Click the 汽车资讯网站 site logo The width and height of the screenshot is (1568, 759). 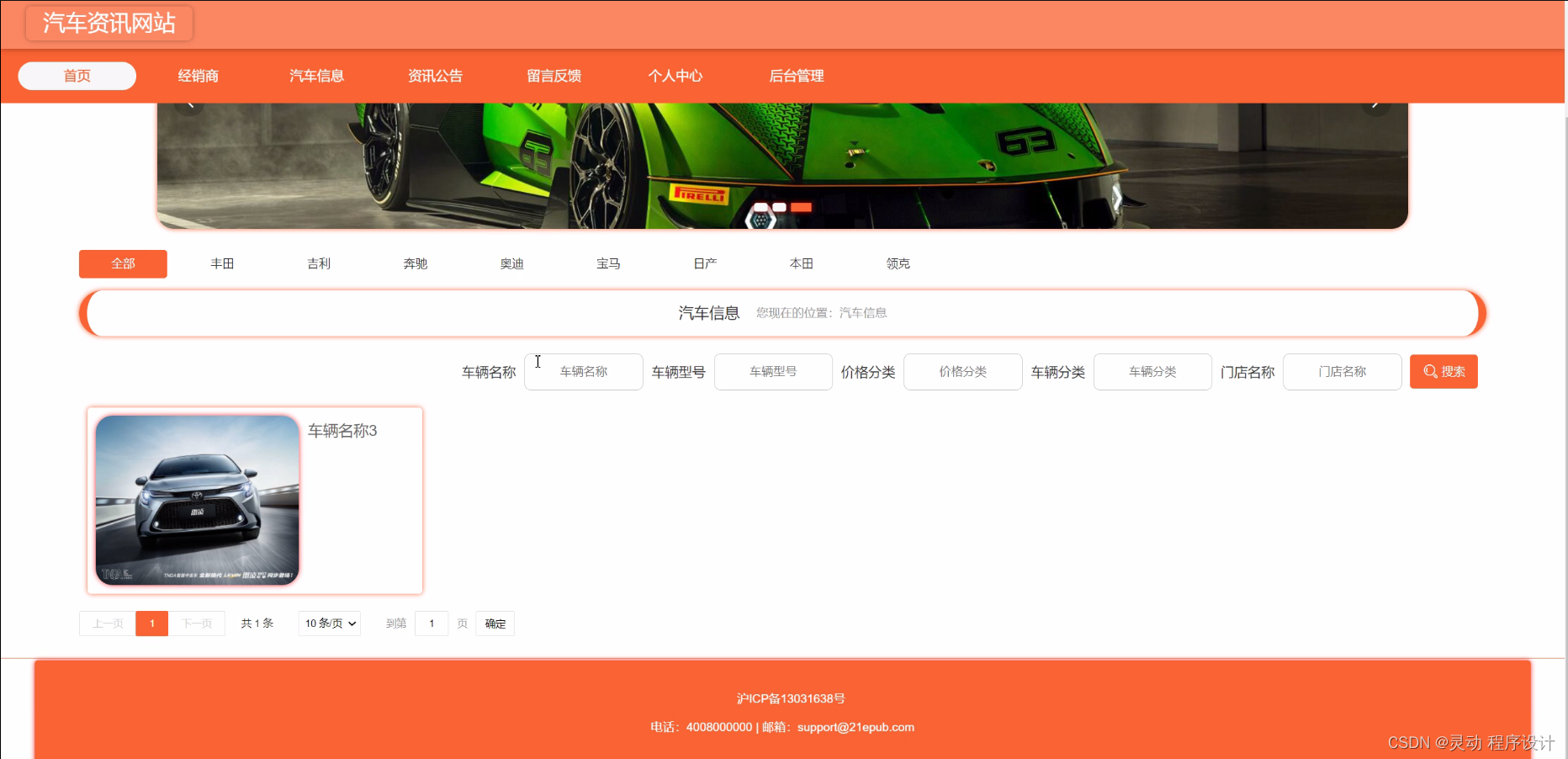[109, 23]
